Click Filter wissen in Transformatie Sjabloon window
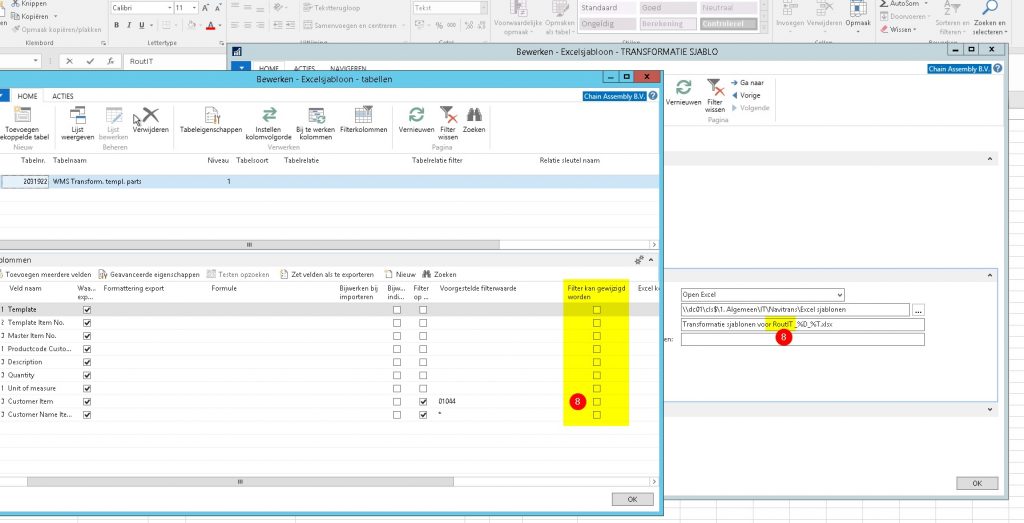 click(x=715, y=96)
